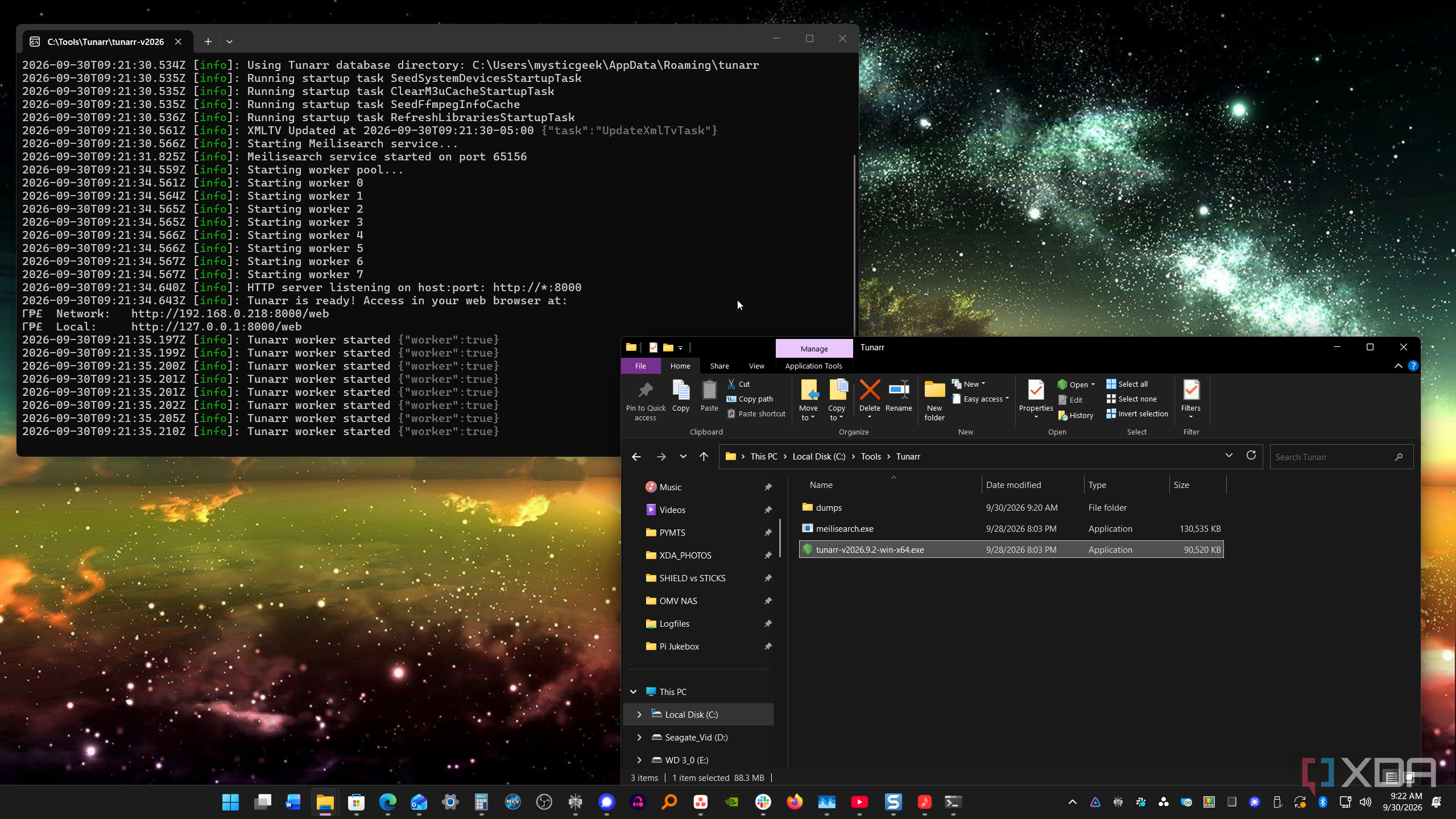Open the terminal new-tab dropdown arrow
Screen dimensions: 1456x819
pos(229,42)
